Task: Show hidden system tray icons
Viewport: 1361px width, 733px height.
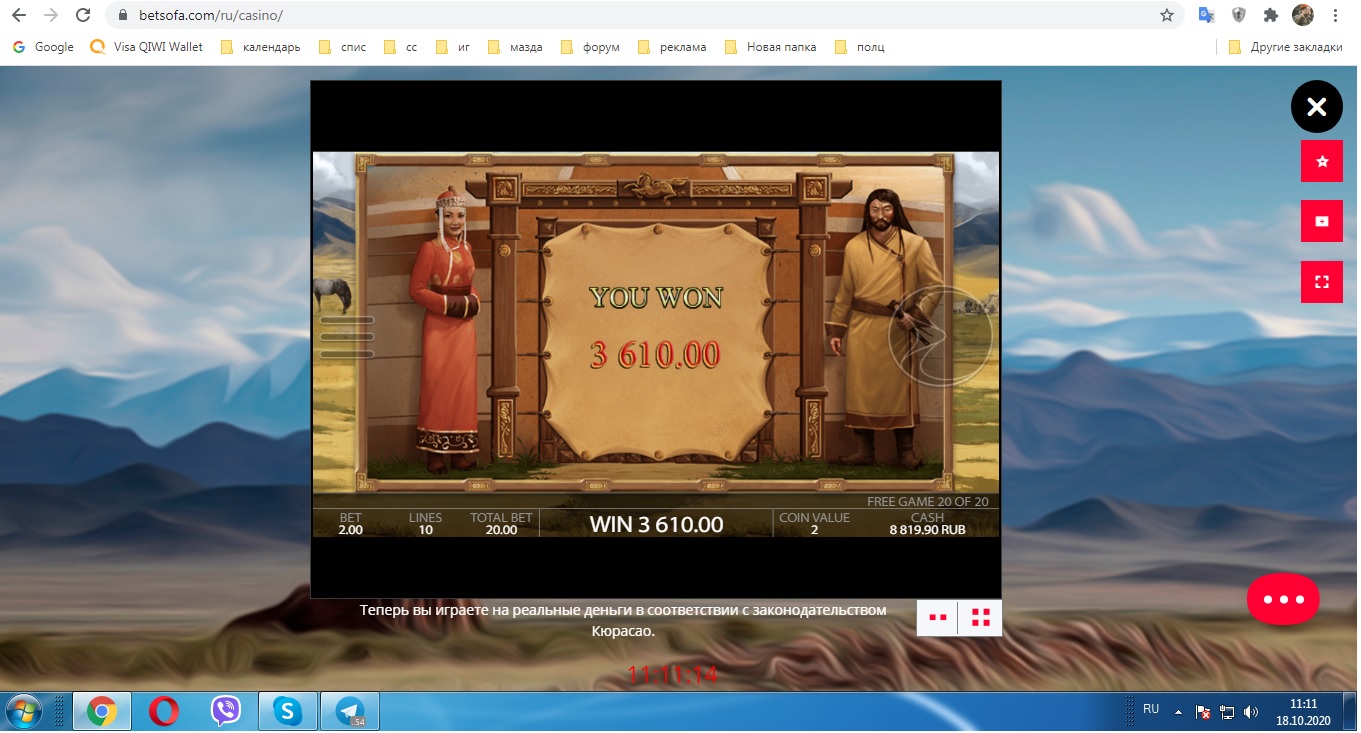Action: coord(1178,712)
